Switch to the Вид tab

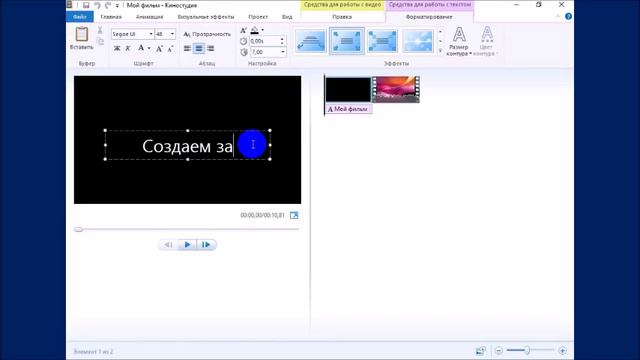pyautogui.click(x=287, y=17)
